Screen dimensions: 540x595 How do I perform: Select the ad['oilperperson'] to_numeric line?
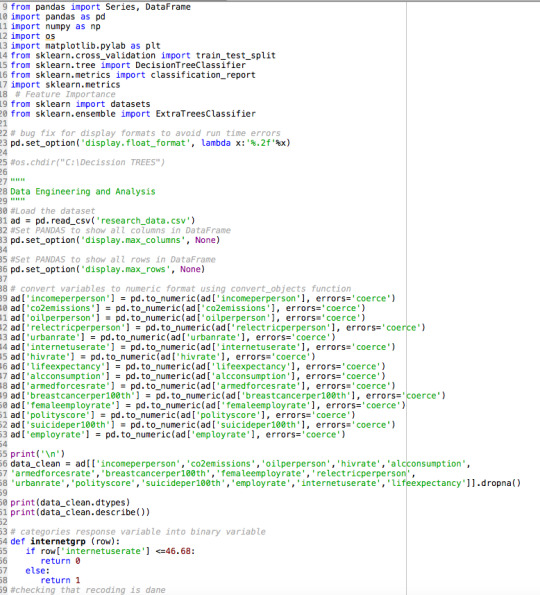coord(188,318)
